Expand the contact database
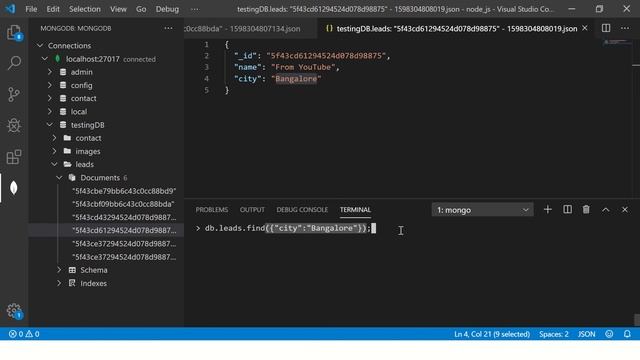 pyautogui.click(x=50, y=98)
